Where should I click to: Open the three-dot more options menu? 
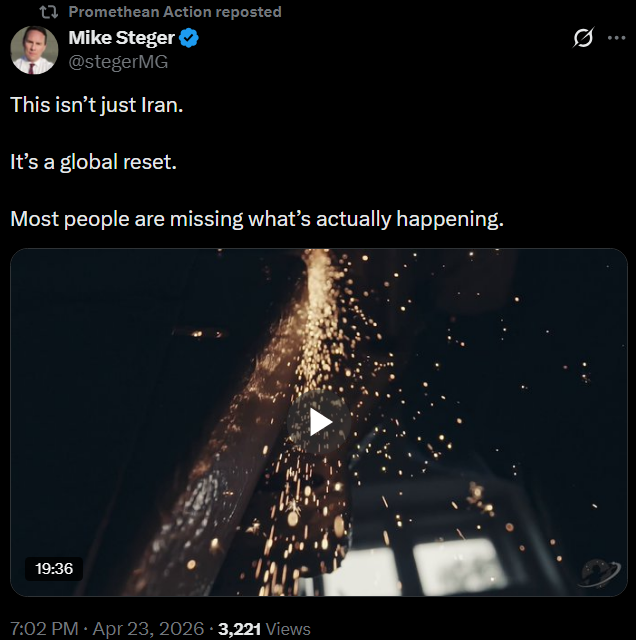616,38
